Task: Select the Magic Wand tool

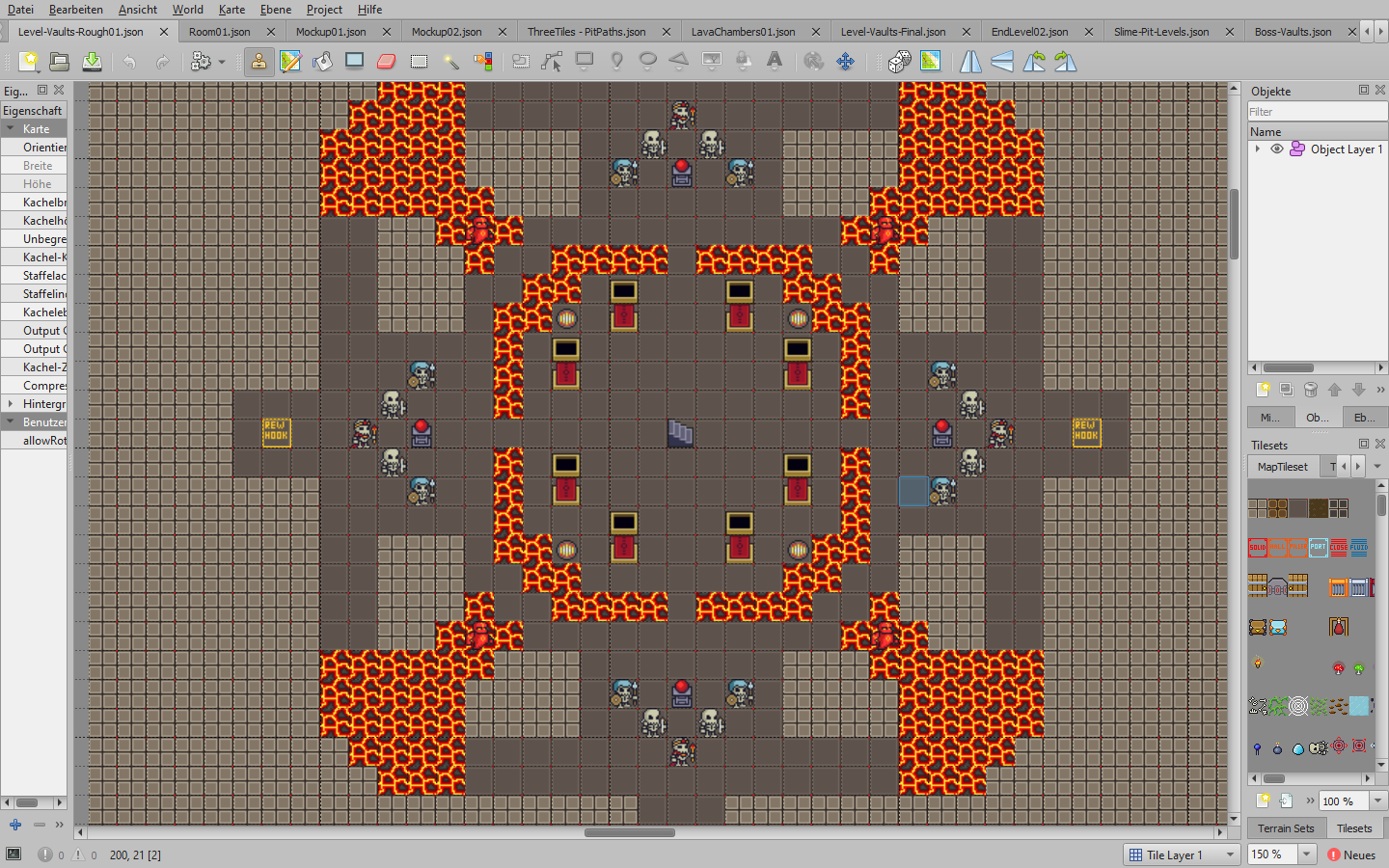Action: coord(450,62)
